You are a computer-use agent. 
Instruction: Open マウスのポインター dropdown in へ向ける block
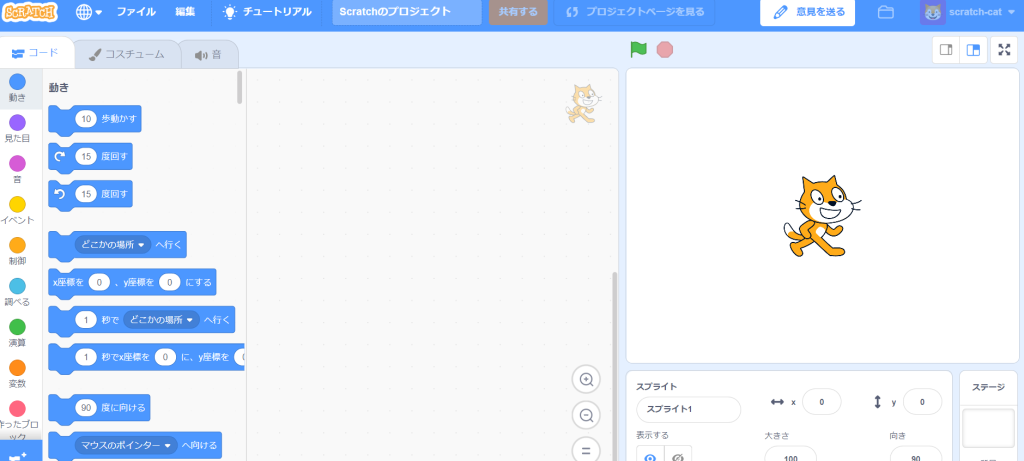tap(126, 445)
